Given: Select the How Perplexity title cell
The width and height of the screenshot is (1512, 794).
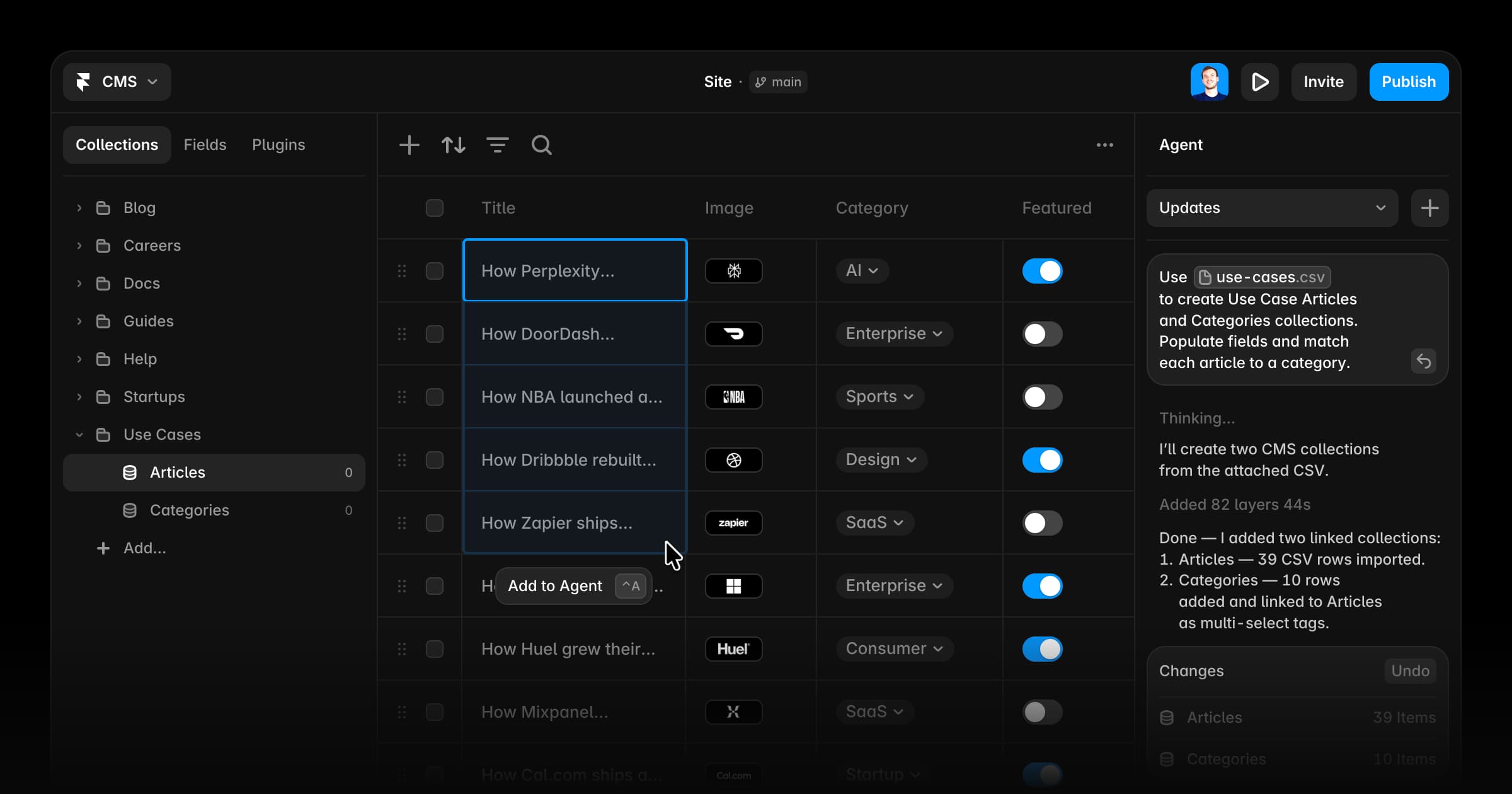Looking at the screenshot, I should pos(575,271).
